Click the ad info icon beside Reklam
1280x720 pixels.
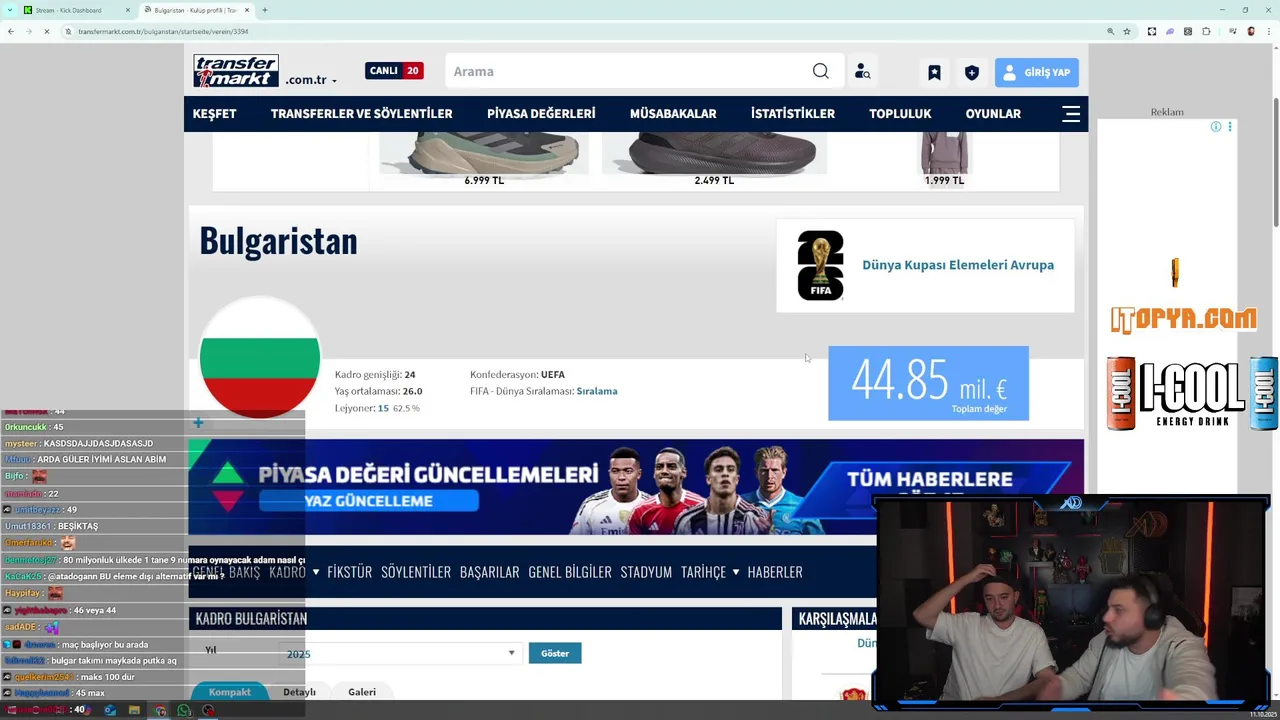tap(1216, 127)
